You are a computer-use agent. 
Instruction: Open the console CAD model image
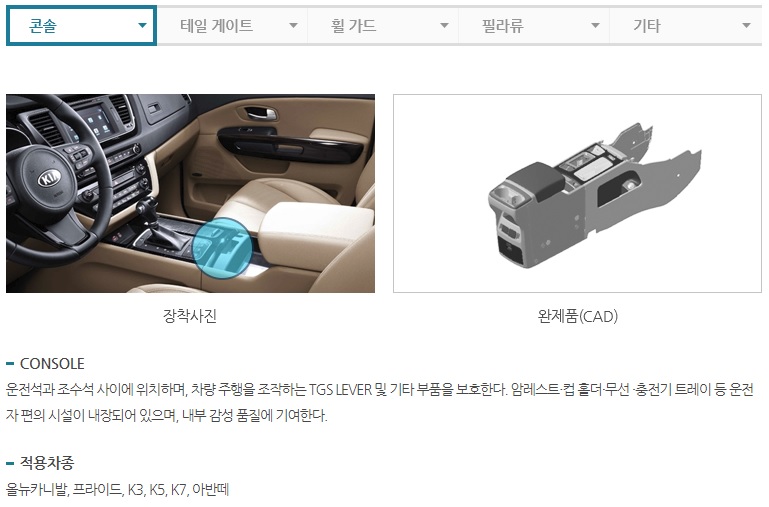point(577,194)
